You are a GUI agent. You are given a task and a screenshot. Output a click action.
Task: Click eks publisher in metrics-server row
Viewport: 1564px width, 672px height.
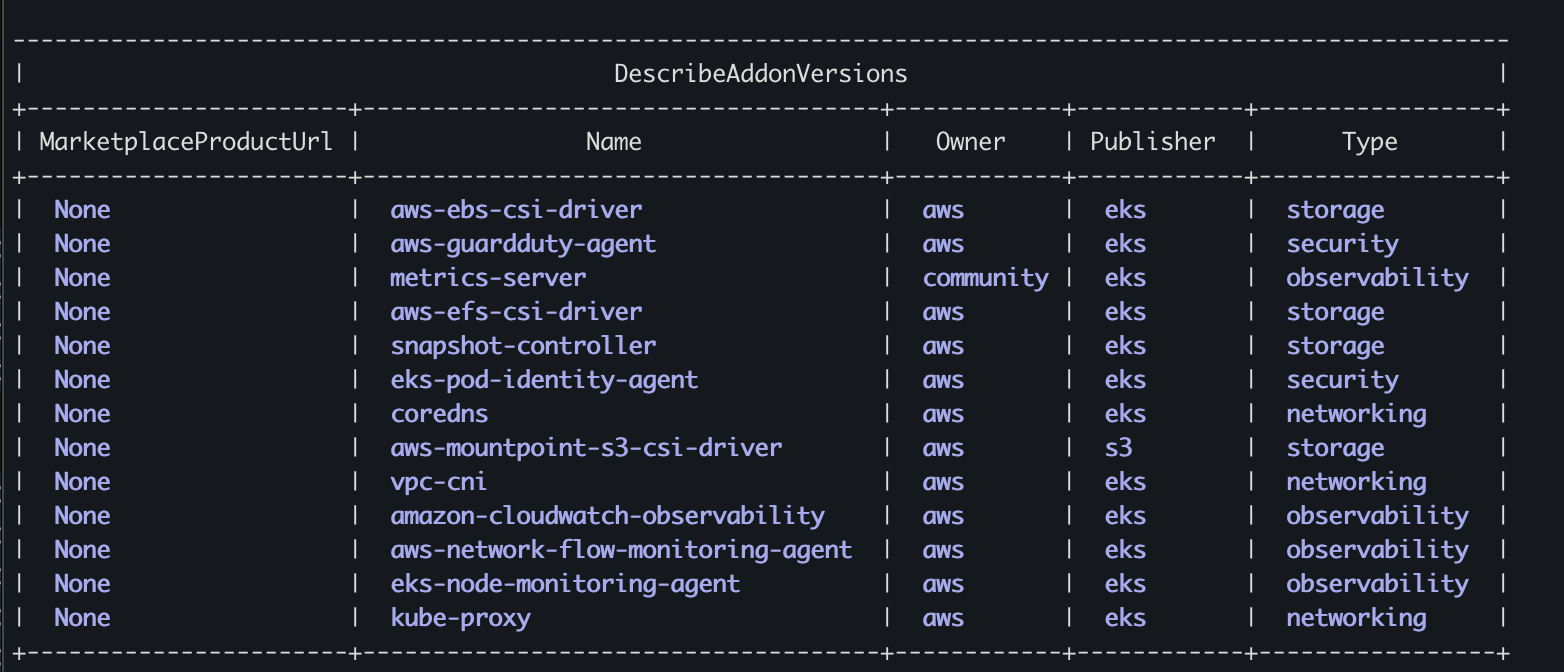coord(1125,278)
